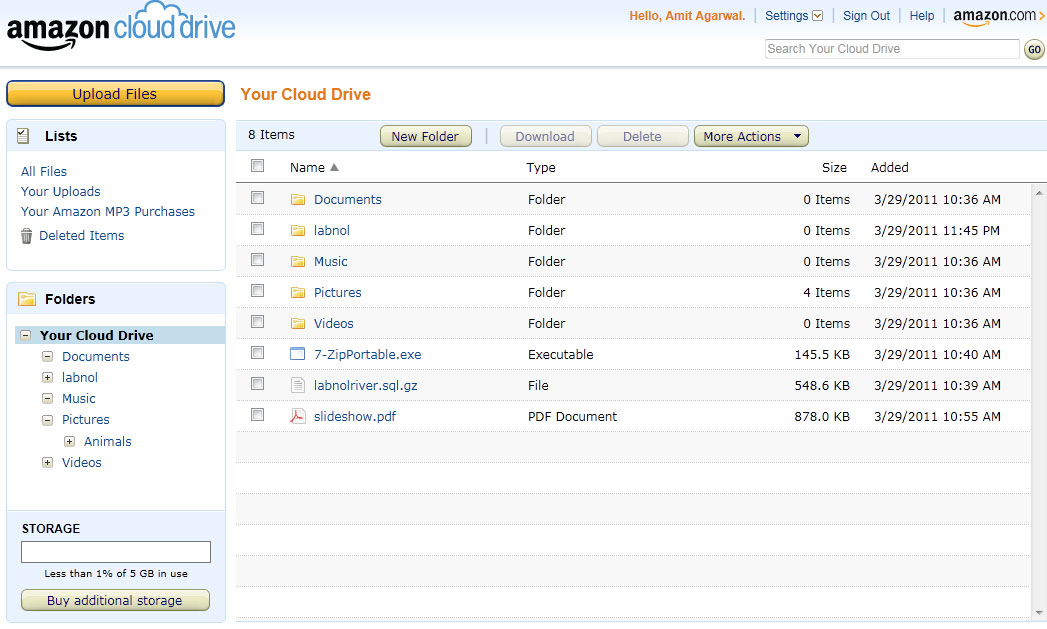Toggle the select-all checkbox in header
This screenshot has width=1047, height=629.
[258, 166]
